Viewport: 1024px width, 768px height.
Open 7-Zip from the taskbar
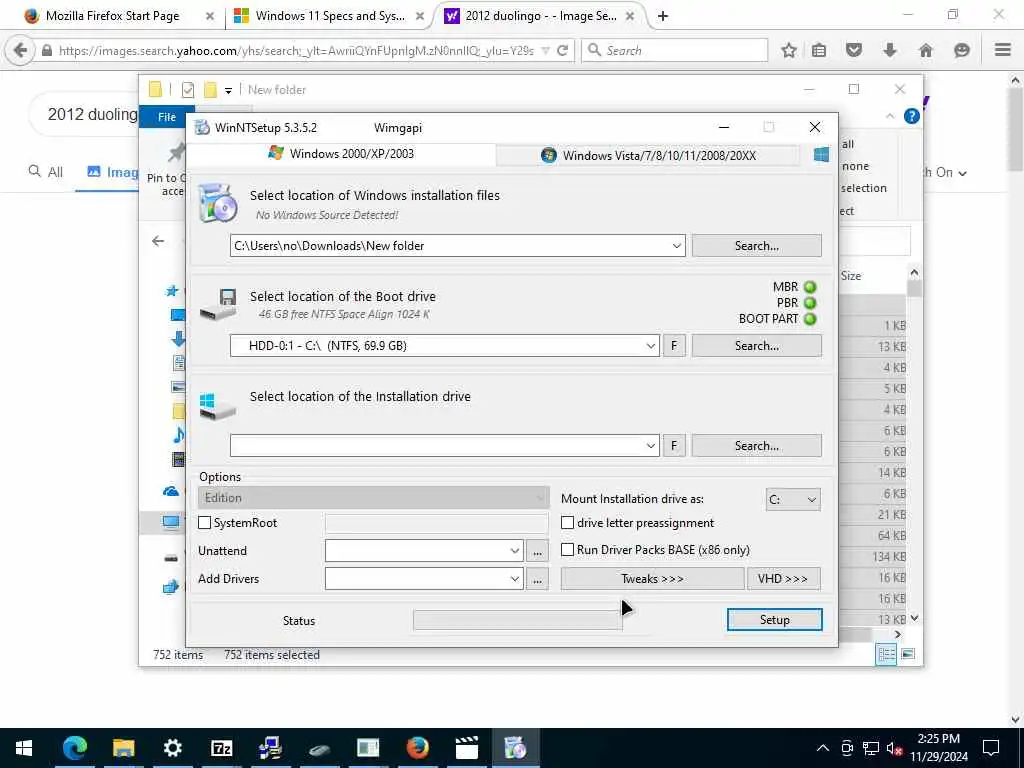221,748
